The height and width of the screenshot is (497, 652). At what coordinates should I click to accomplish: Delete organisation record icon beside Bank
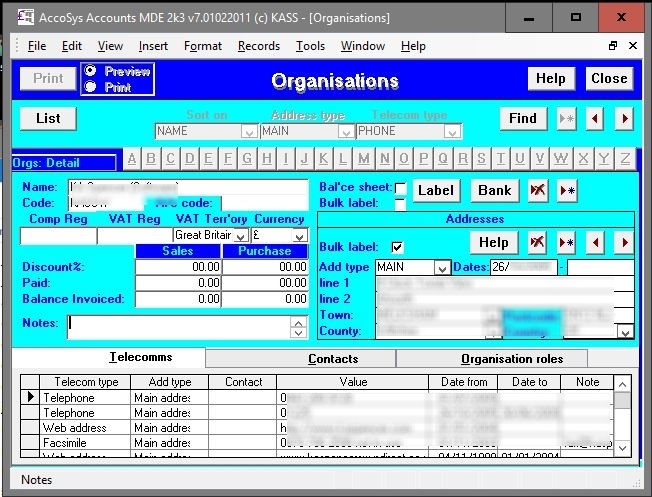(x=538, y=190)
